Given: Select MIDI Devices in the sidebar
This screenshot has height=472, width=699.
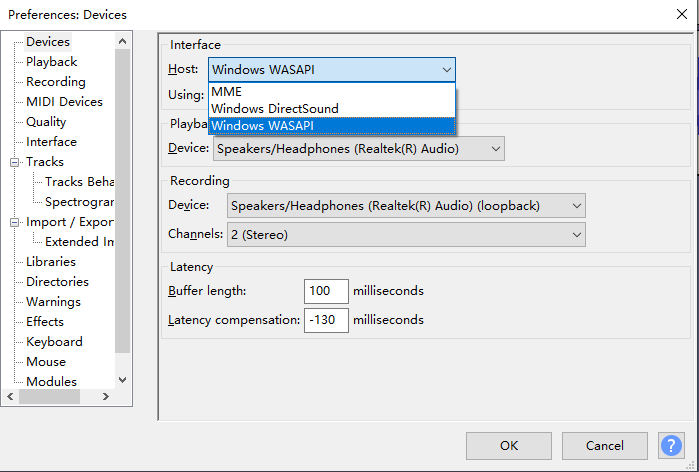Looking at the screenshot, I should [x=64, y=102].
